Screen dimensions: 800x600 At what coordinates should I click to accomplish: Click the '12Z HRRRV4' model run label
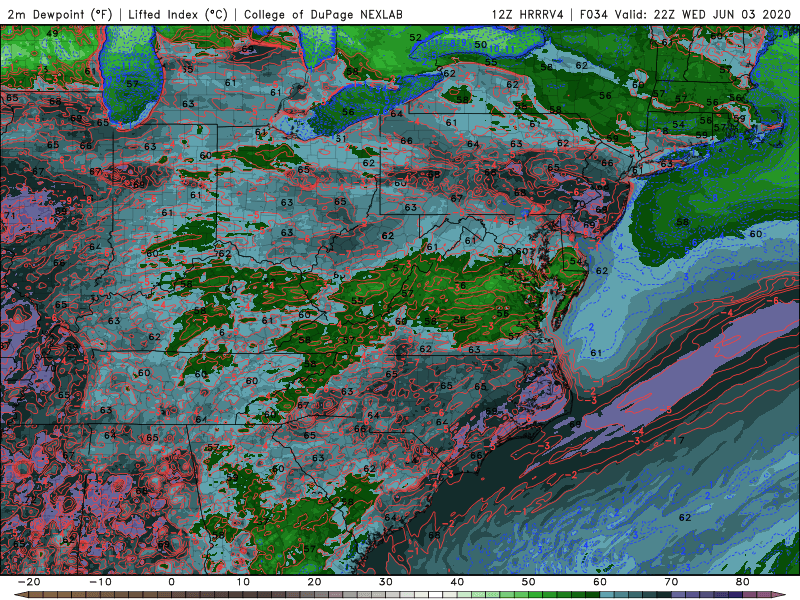(528, 15)
